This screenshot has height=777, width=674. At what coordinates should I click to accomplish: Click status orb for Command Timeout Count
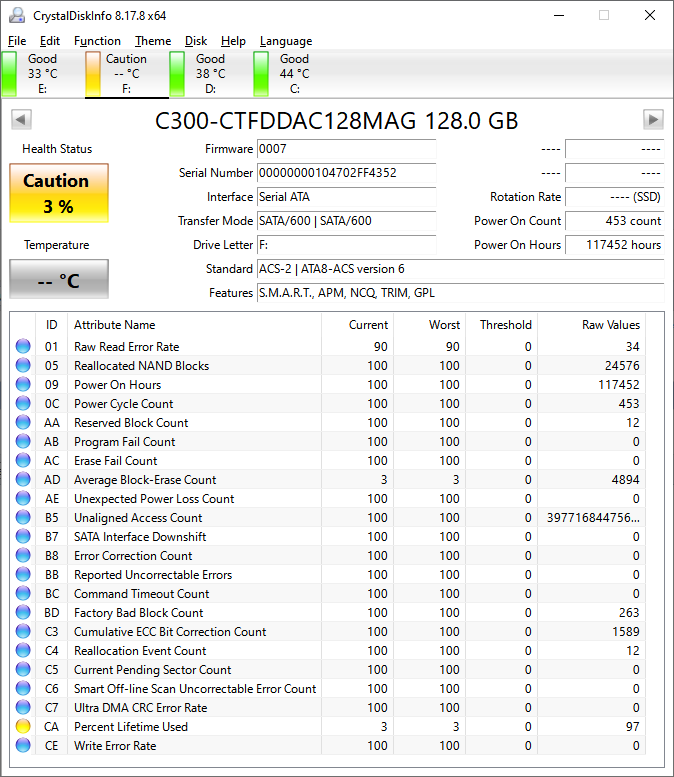point(23,593)
